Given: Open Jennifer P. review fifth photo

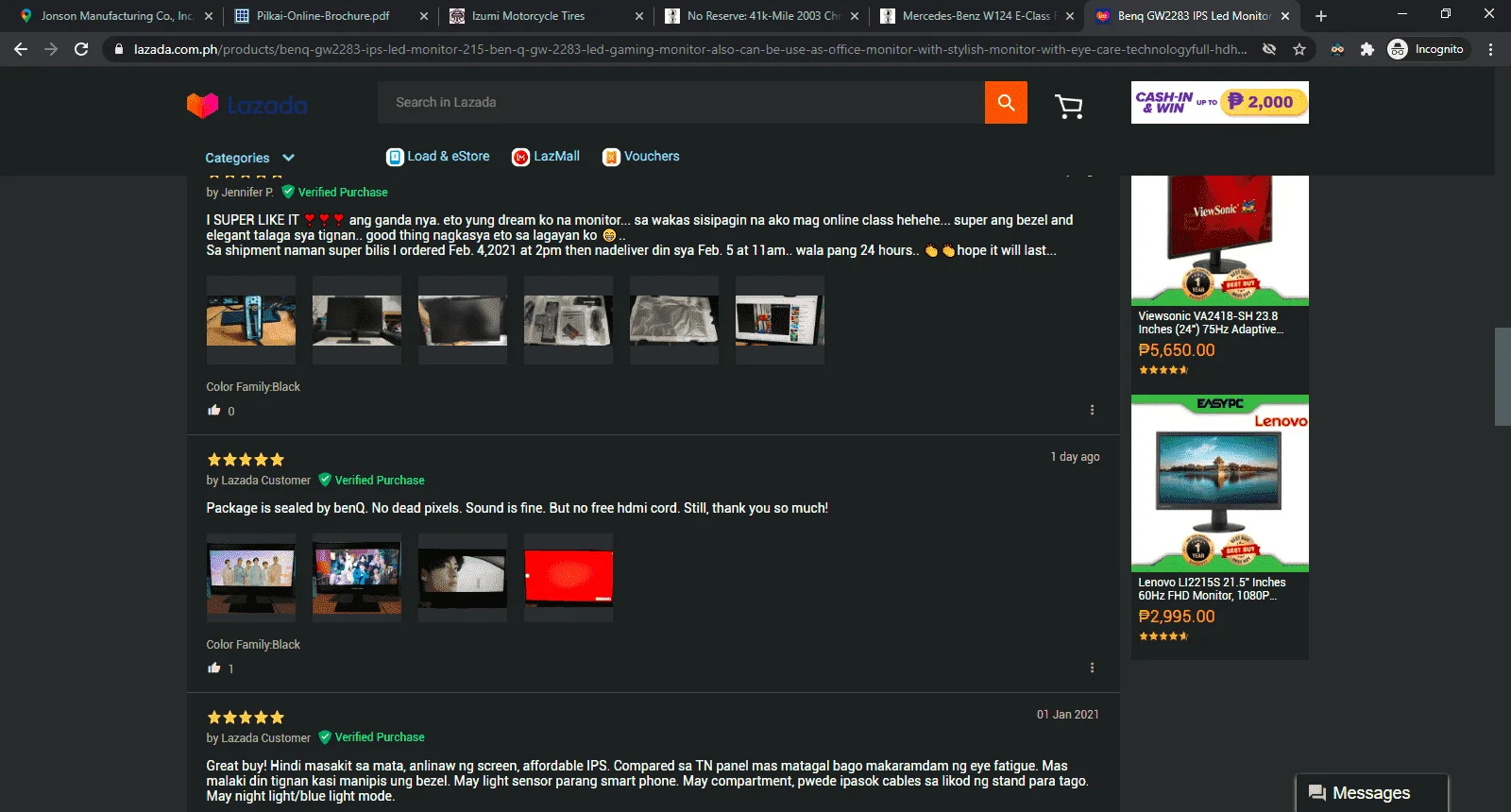Looking at the screenshot, I should click(x=674, y=320).
